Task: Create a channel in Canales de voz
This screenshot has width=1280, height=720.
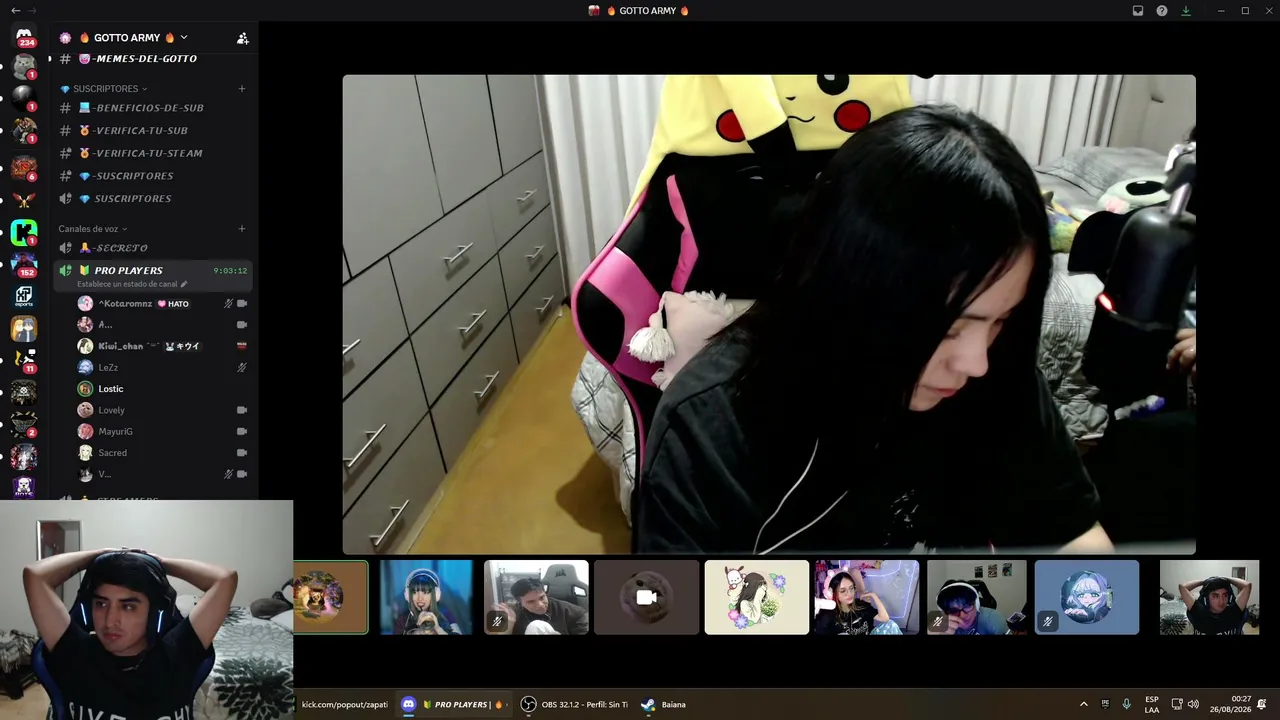Action: (242, 229)
